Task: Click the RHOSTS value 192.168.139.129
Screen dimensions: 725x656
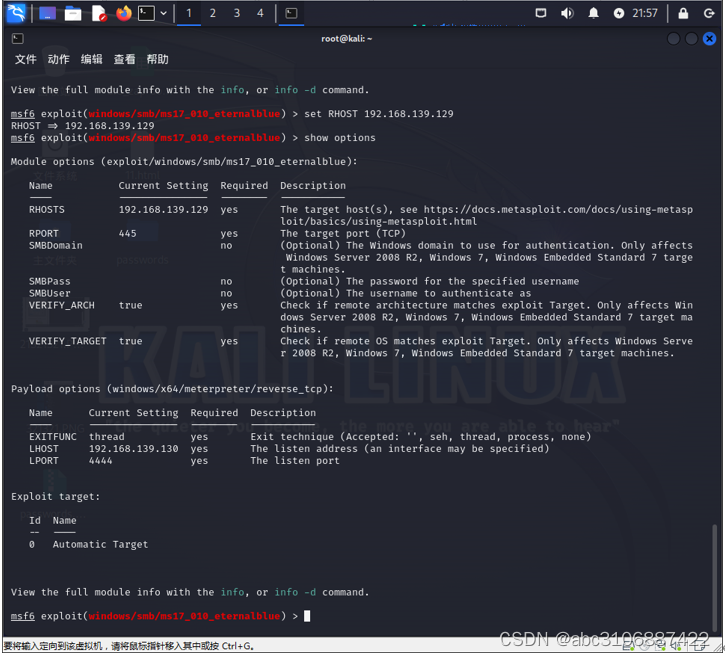Action: [163, 209]
